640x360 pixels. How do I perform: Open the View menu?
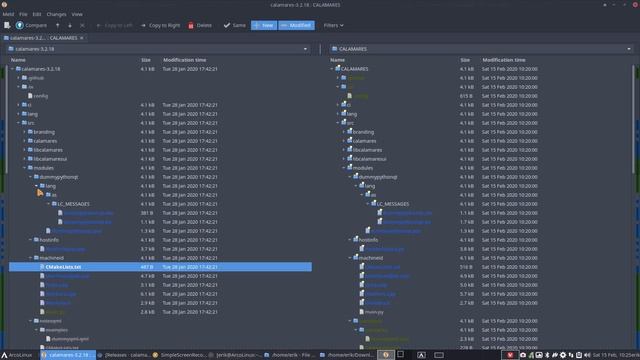click(x=77, y=14)
